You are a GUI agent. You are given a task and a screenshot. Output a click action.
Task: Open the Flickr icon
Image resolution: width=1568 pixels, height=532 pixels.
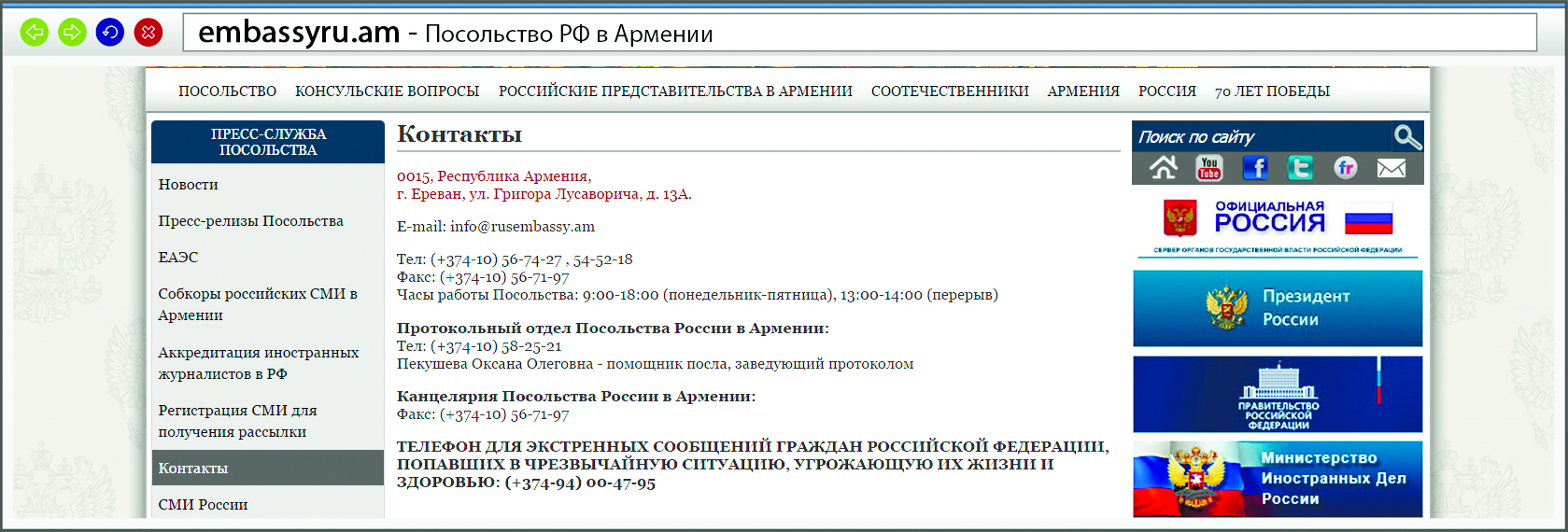[1346, 168]
